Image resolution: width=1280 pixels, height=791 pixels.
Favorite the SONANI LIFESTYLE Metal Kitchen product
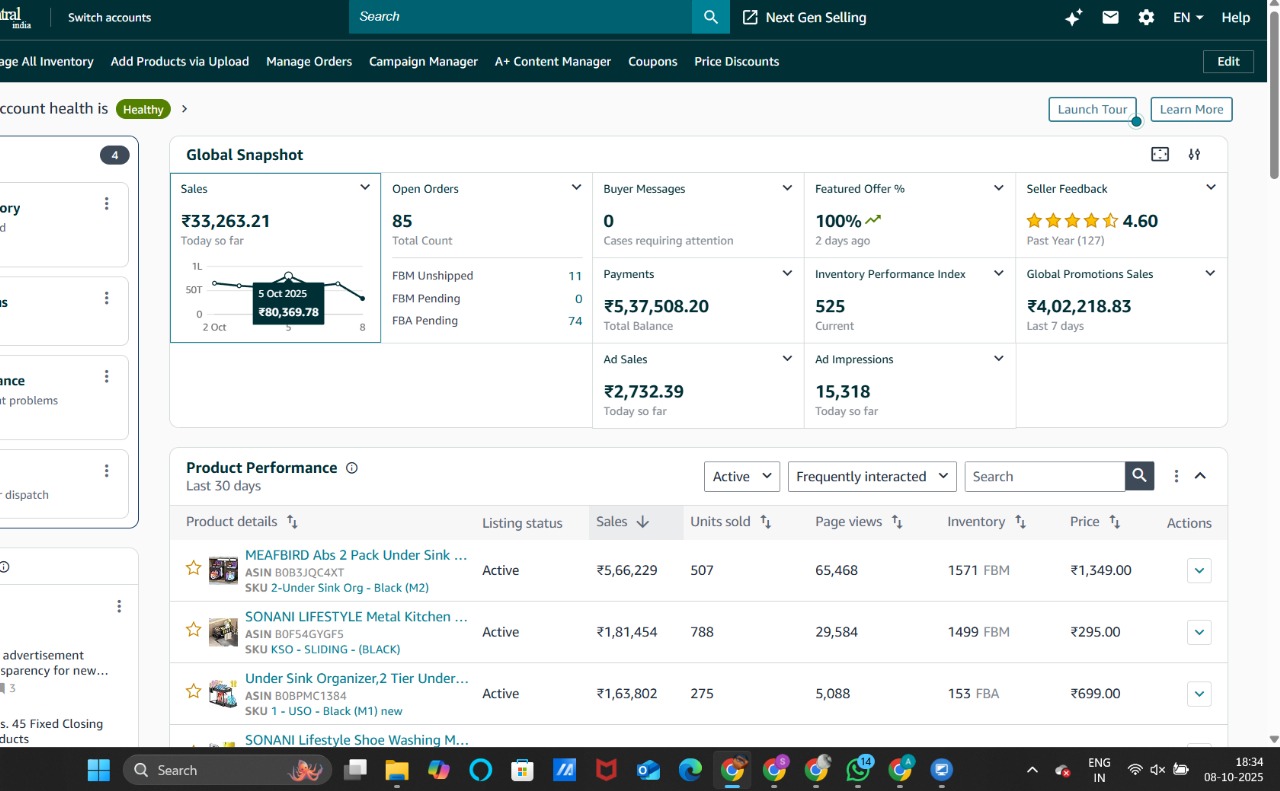point(194,630)
